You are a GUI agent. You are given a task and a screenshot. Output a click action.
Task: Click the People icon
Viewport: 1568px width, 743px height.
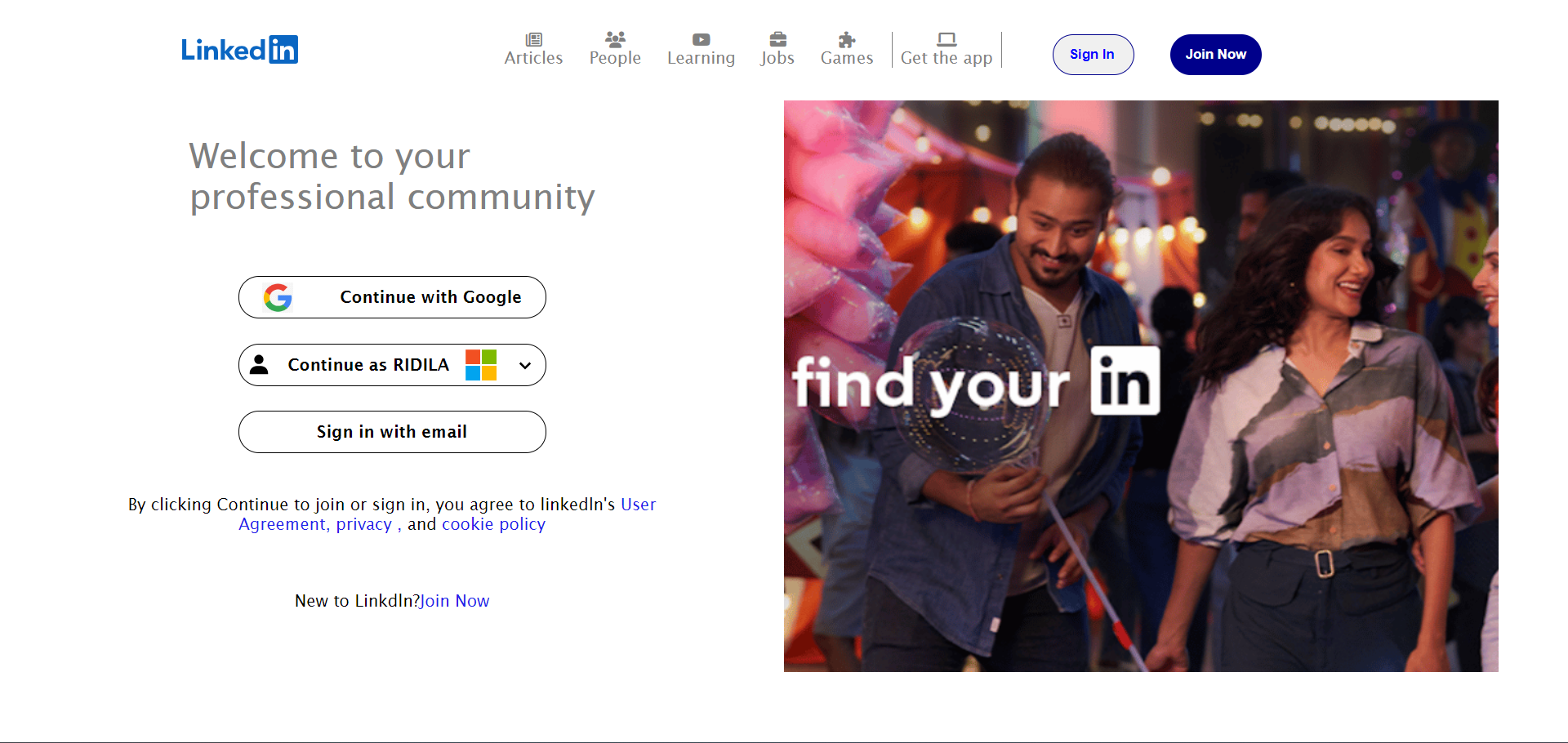[615, 38]
